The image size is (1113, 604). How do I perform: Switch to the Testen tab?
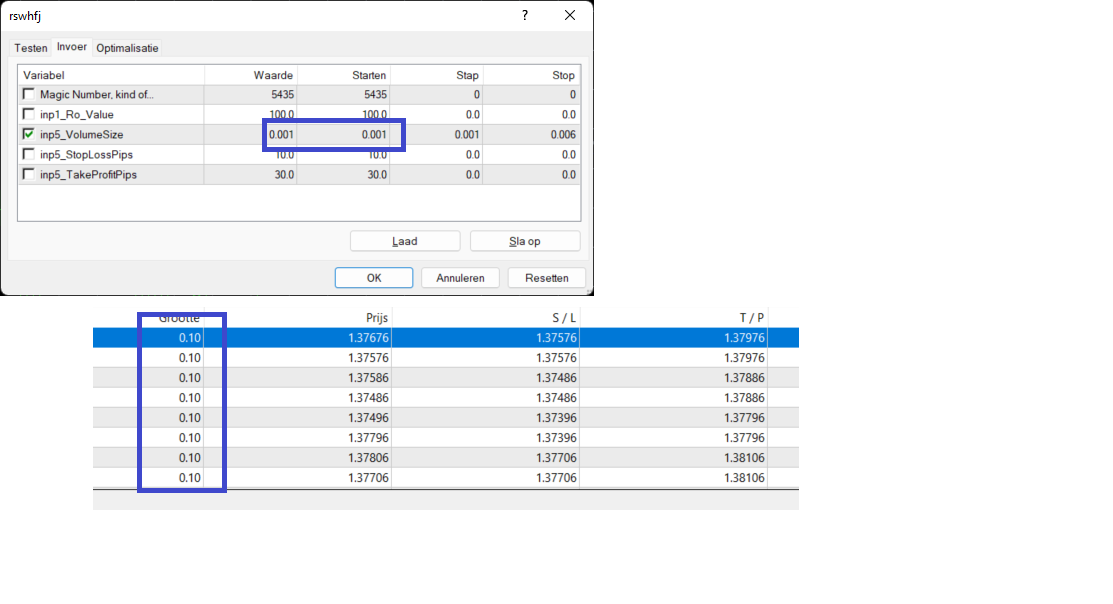31,48
